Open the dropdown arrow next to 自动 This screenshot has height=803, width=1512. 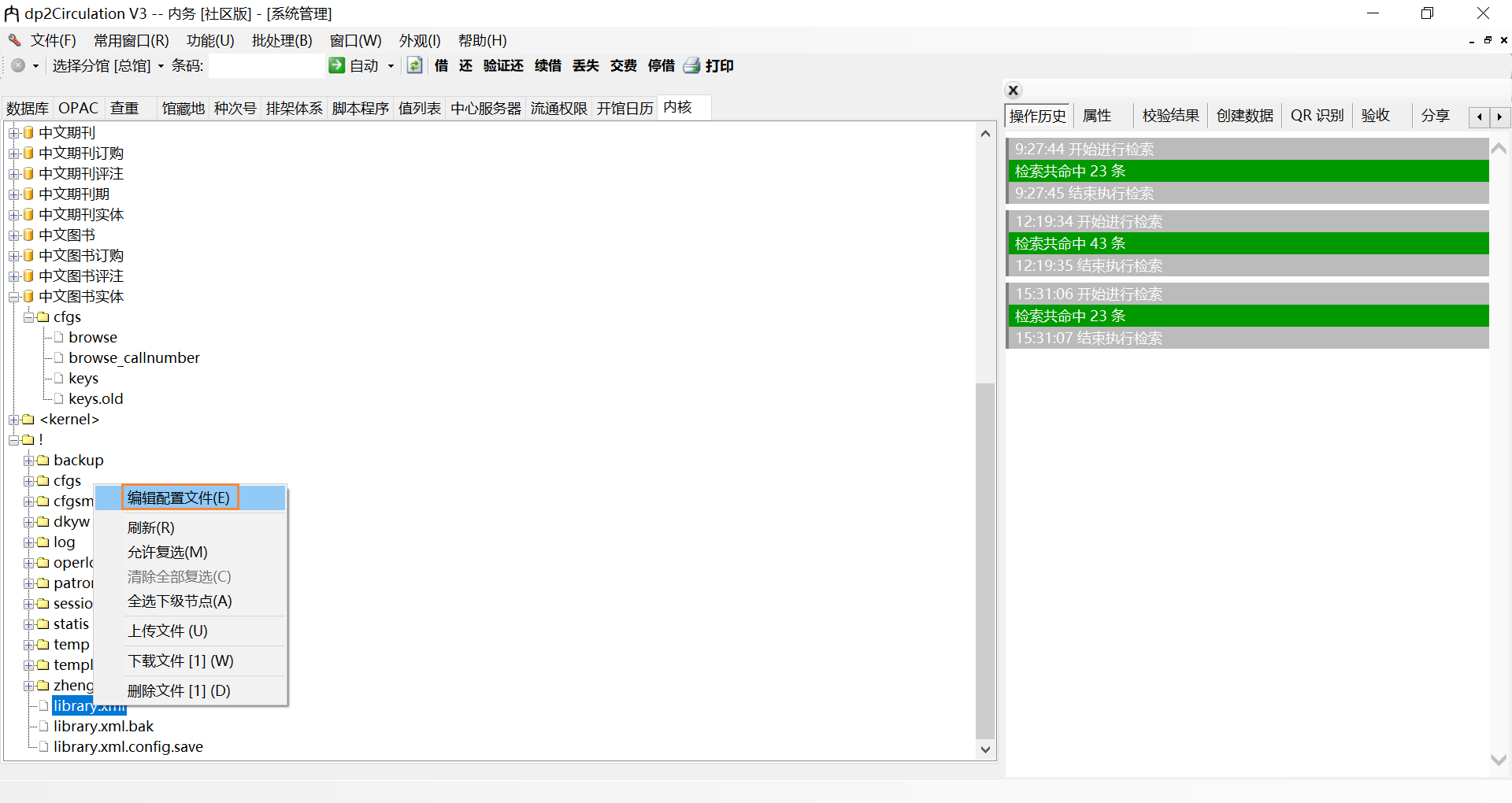391,65
